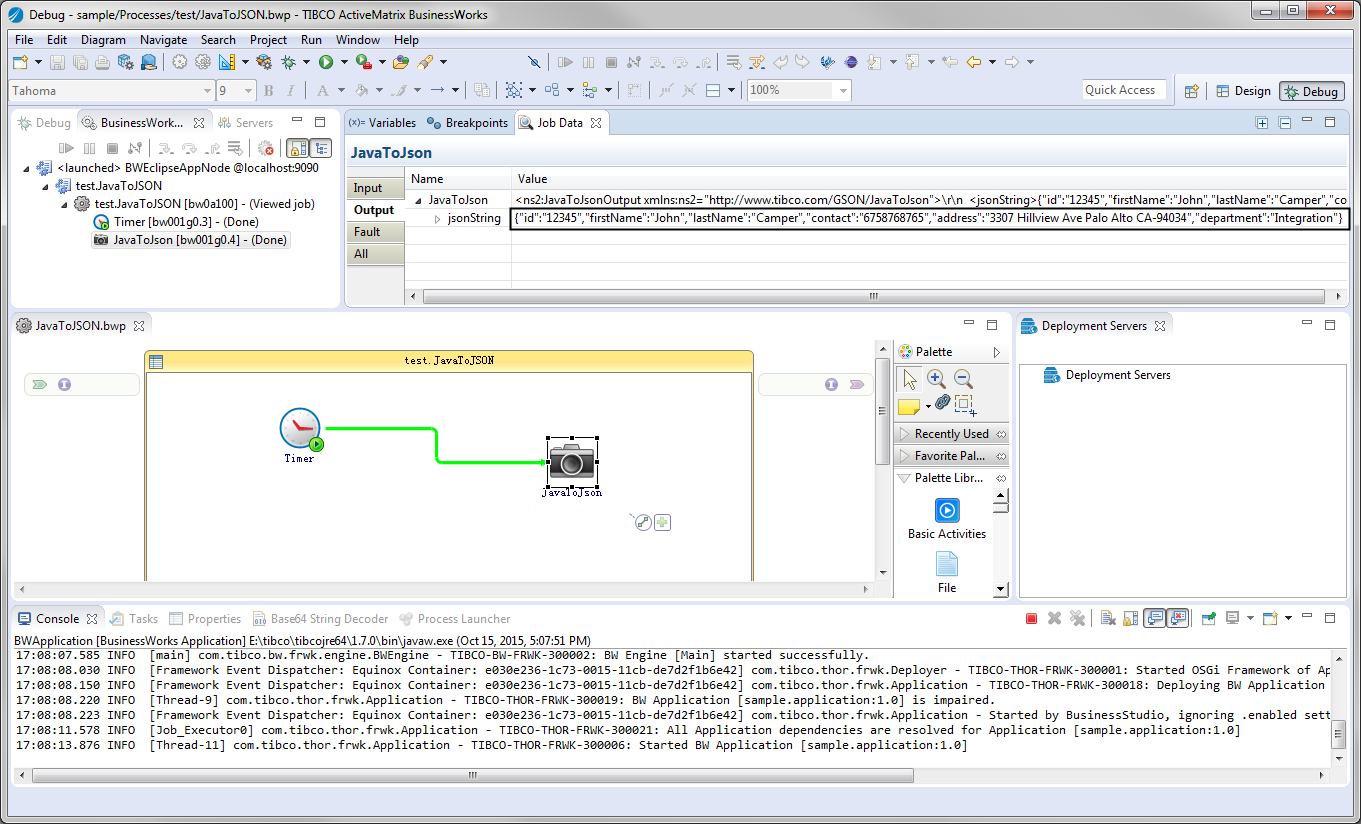Click the Quick Access search field
This screenshot has height=824, width=1361.
click(x=1124, y=90)
